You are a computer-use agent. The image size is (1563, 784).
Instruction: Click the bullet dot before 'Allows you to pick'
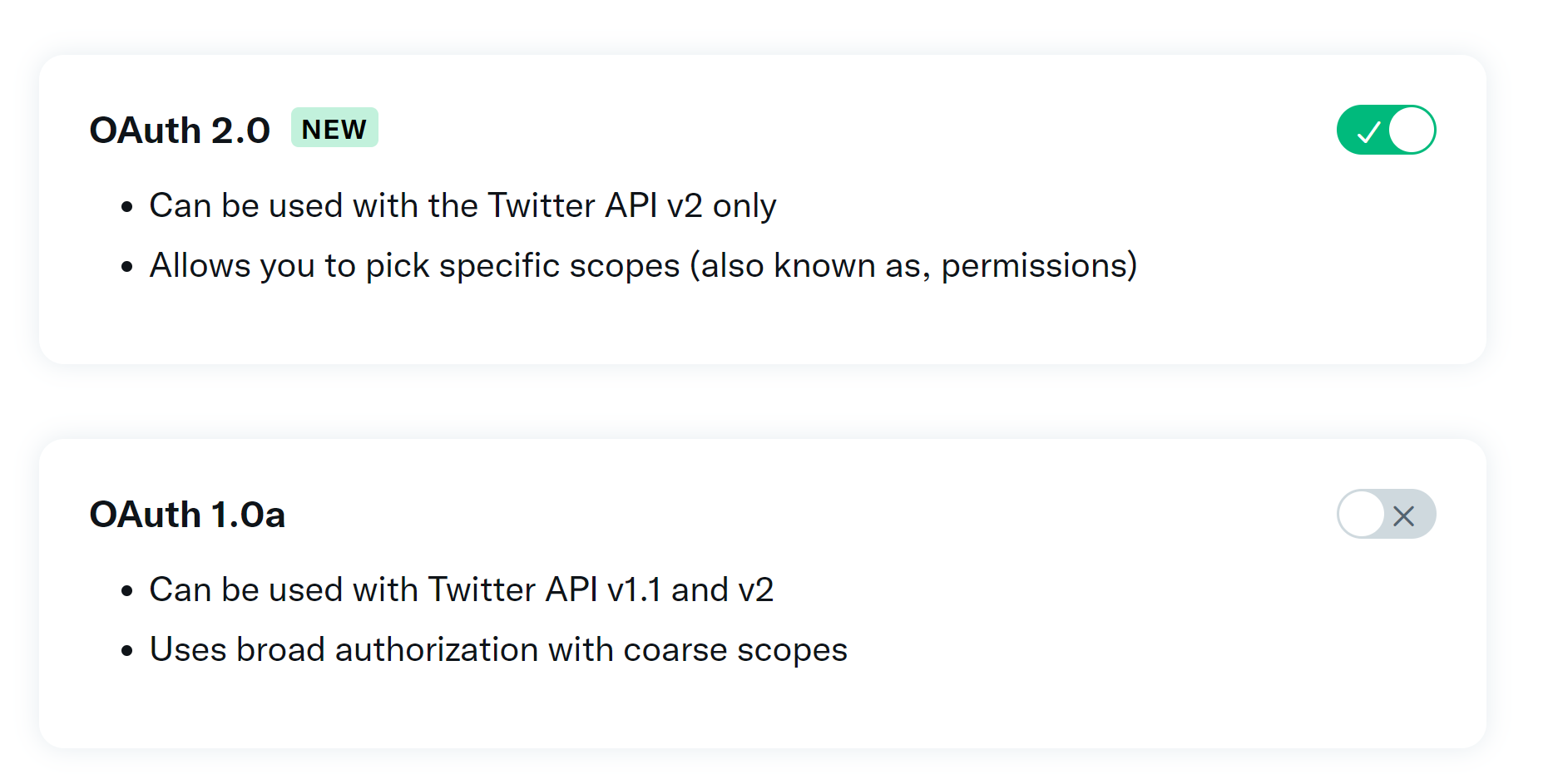[127, 267]
